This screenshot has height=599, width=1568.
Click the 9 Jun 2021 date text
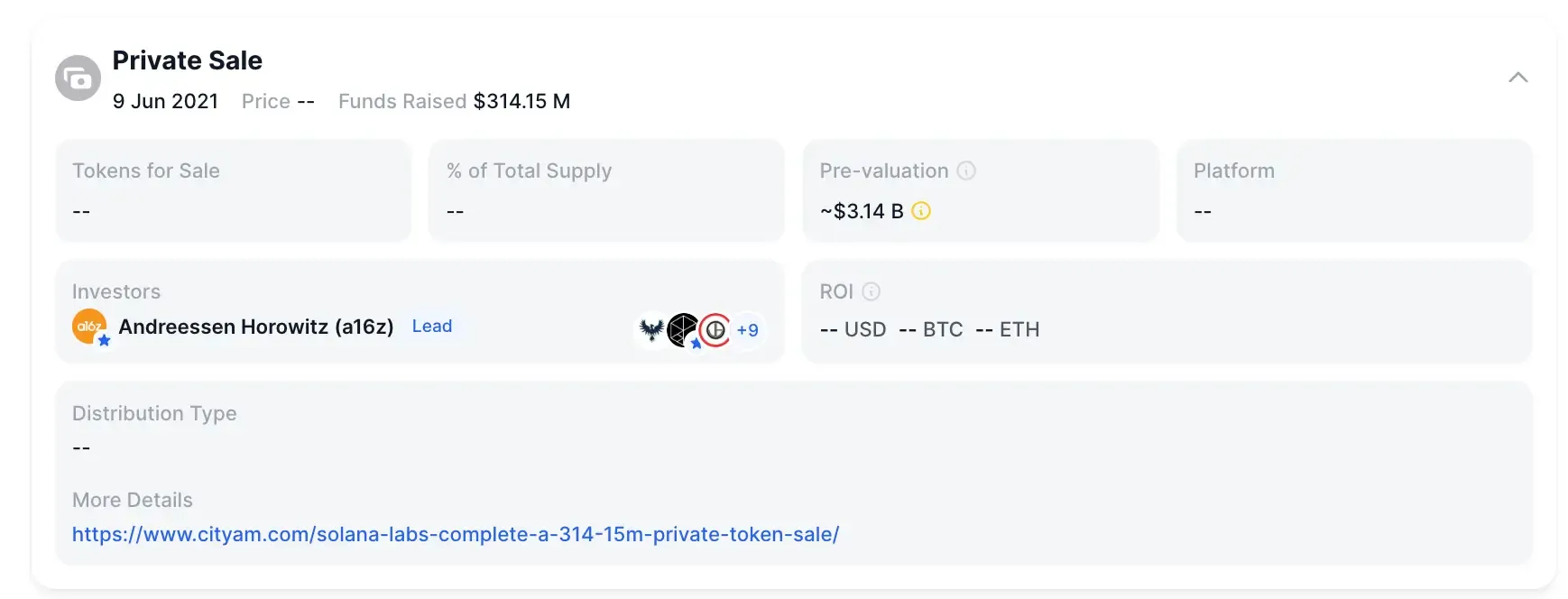coord(166,101)
